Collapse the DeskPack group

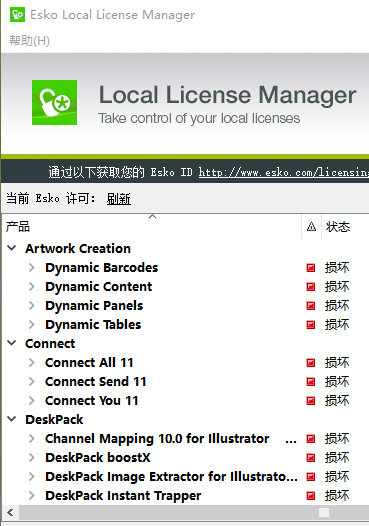12,419
